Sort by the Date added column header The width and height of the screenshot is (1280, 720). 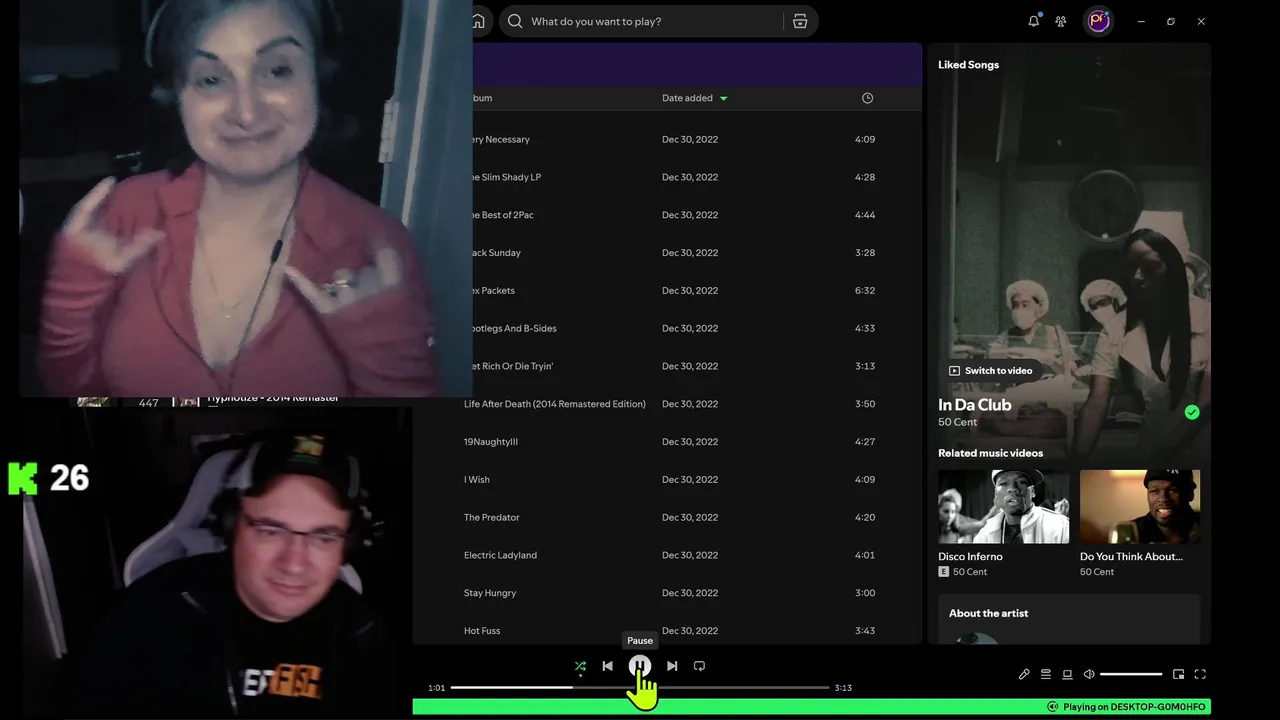tap(695, 98)
